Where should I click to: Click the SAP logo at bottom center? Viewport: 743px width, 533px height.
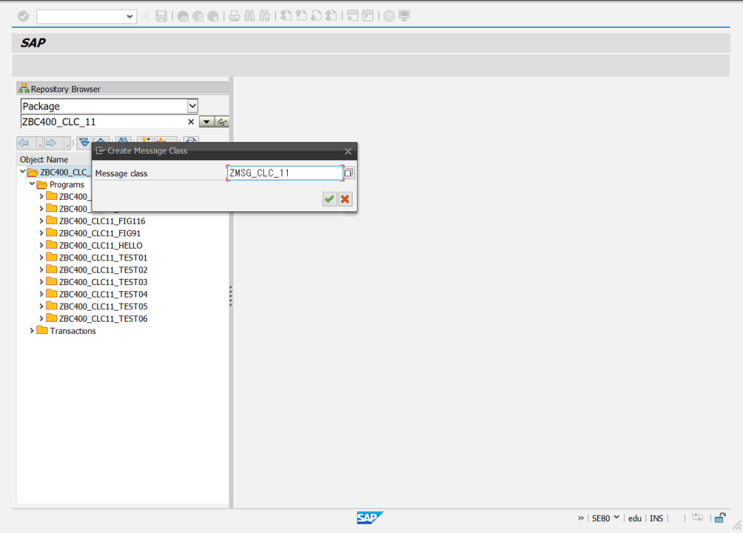(369, 518)
